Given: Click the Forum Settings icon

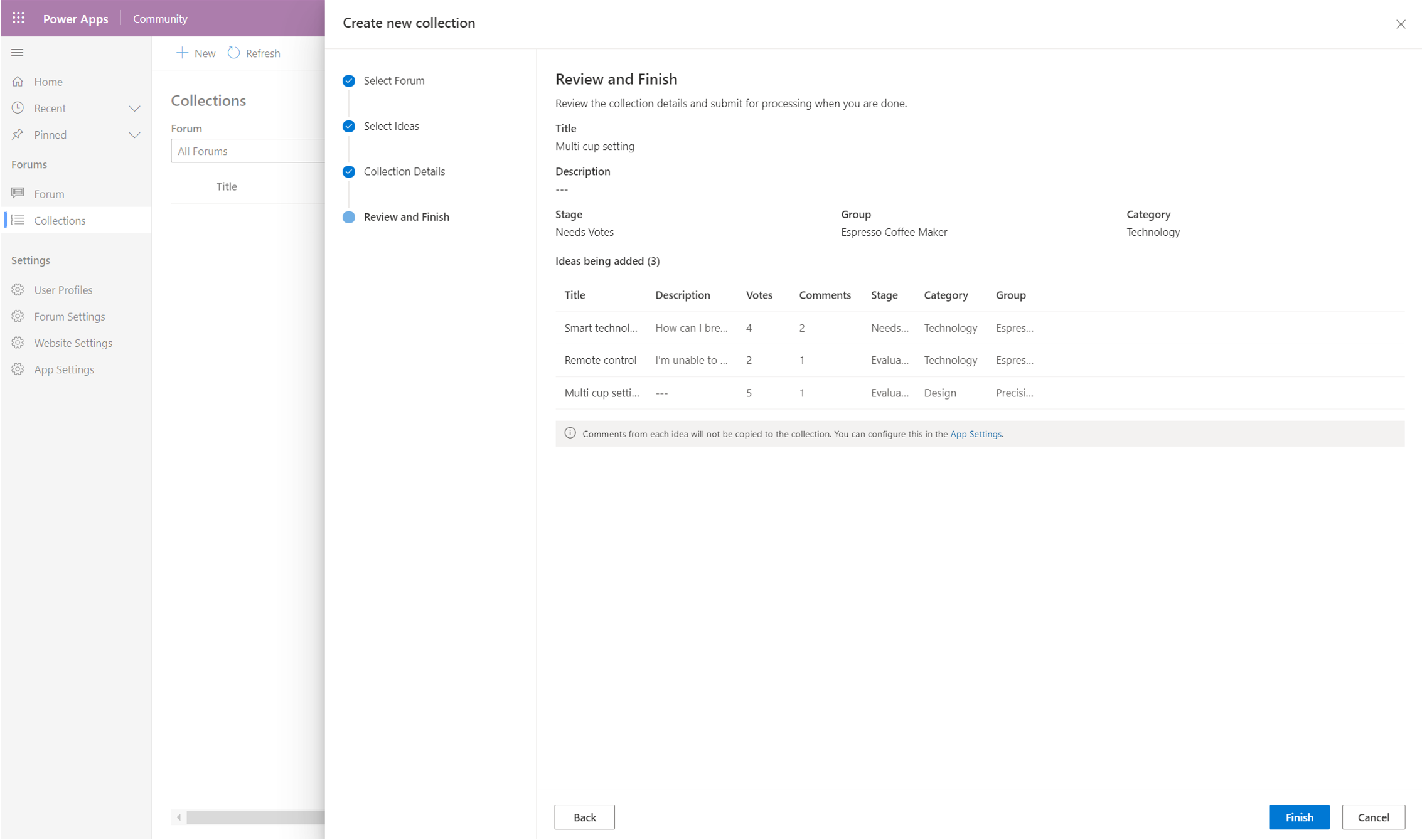Looking at the screenshot, I should click(x=18, y=316).
